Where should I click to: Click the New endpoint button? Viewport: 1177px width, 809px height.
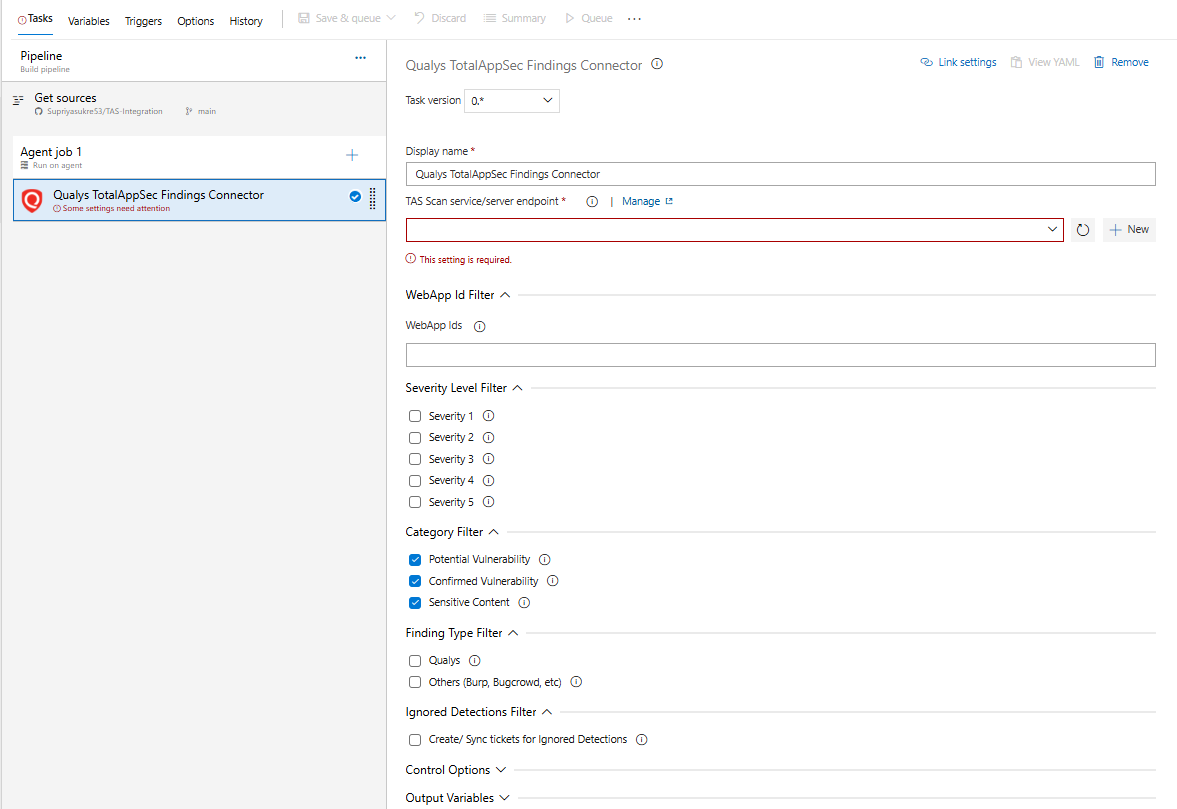coord(1129,230)
